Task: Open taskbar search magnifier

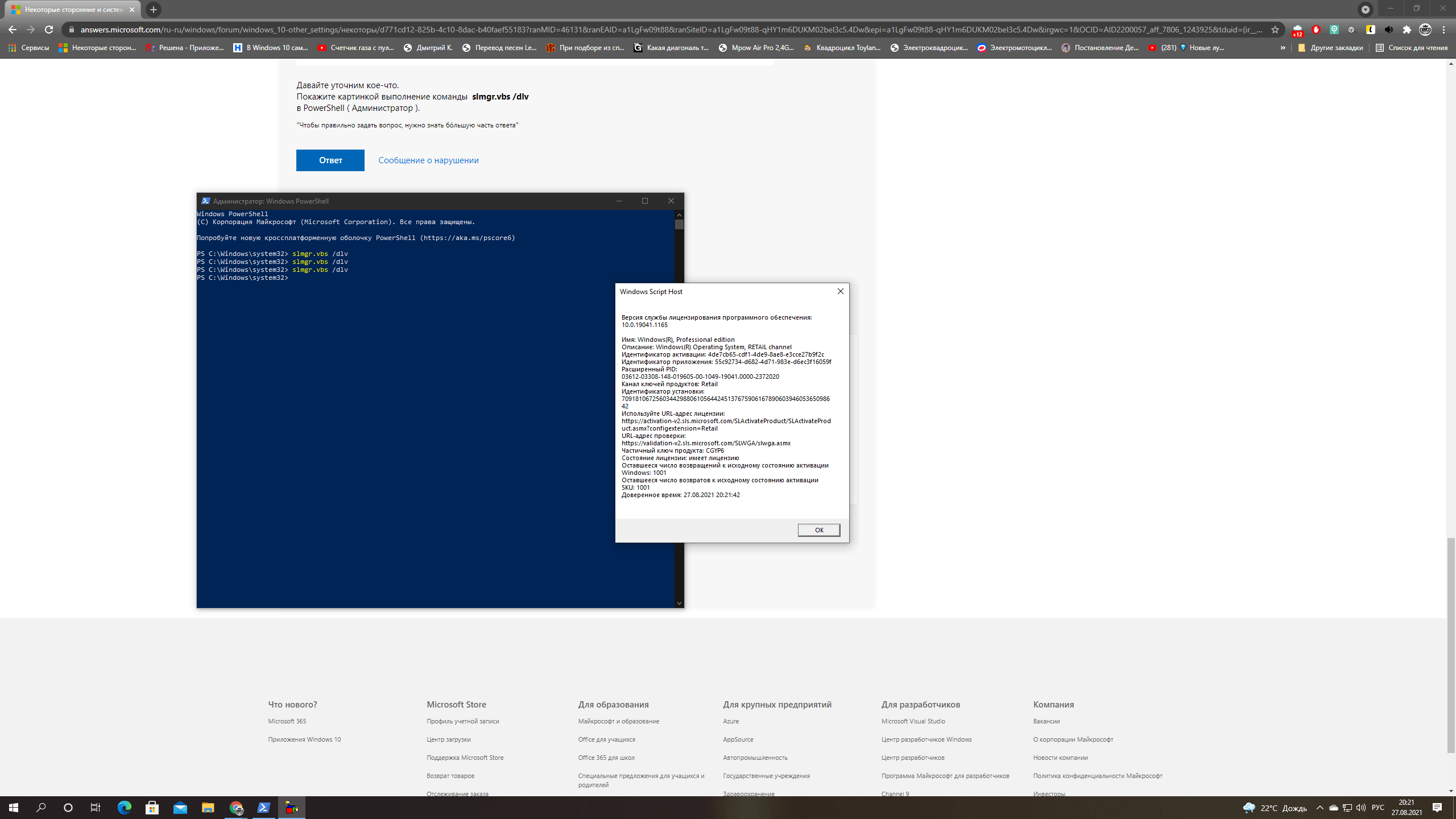Action: point(41,808)
